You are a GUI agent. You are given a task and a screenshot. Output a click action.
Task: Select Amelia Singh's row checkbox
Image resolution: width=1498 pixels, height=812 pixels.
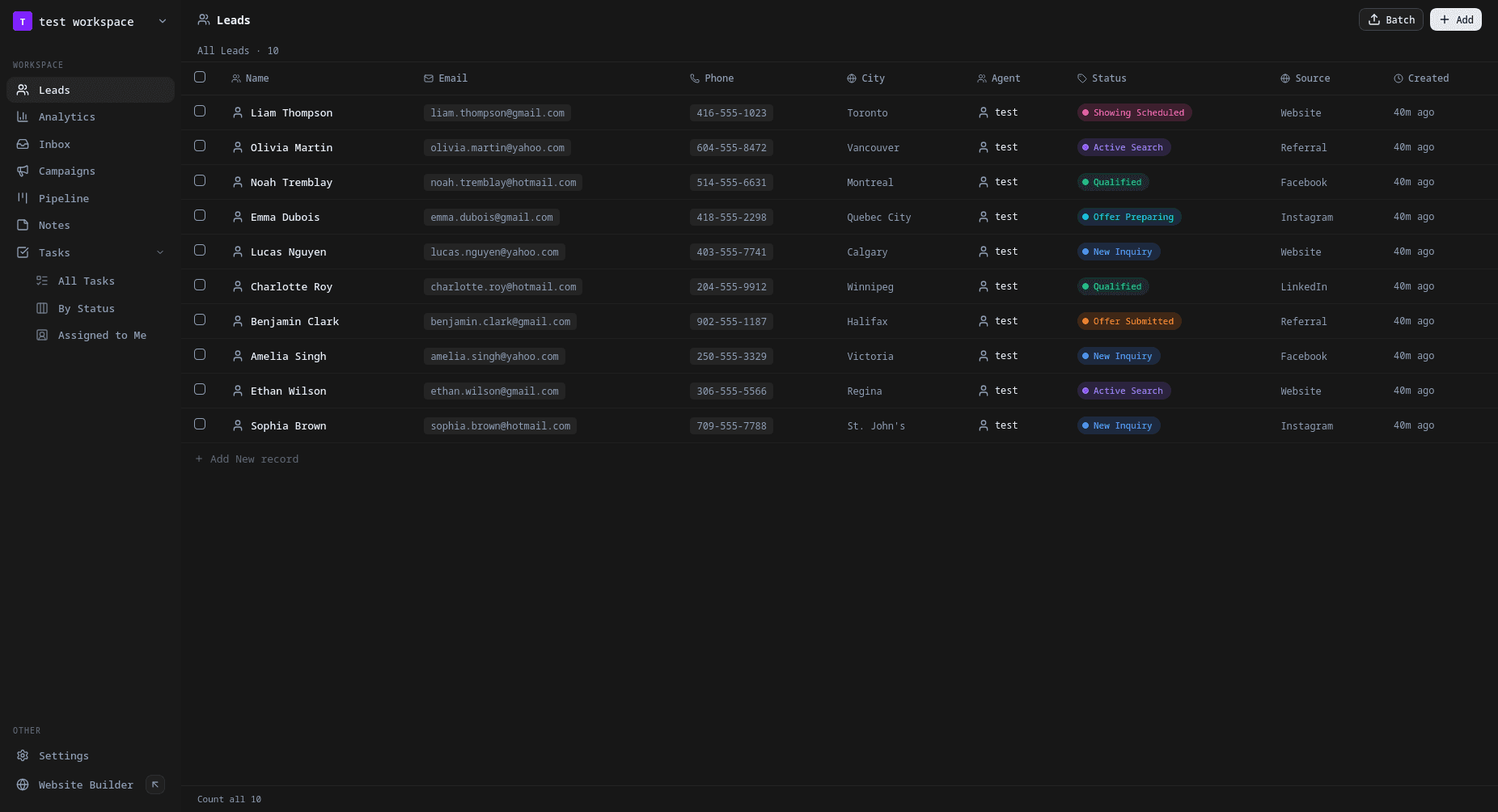(x=200, y=354)
